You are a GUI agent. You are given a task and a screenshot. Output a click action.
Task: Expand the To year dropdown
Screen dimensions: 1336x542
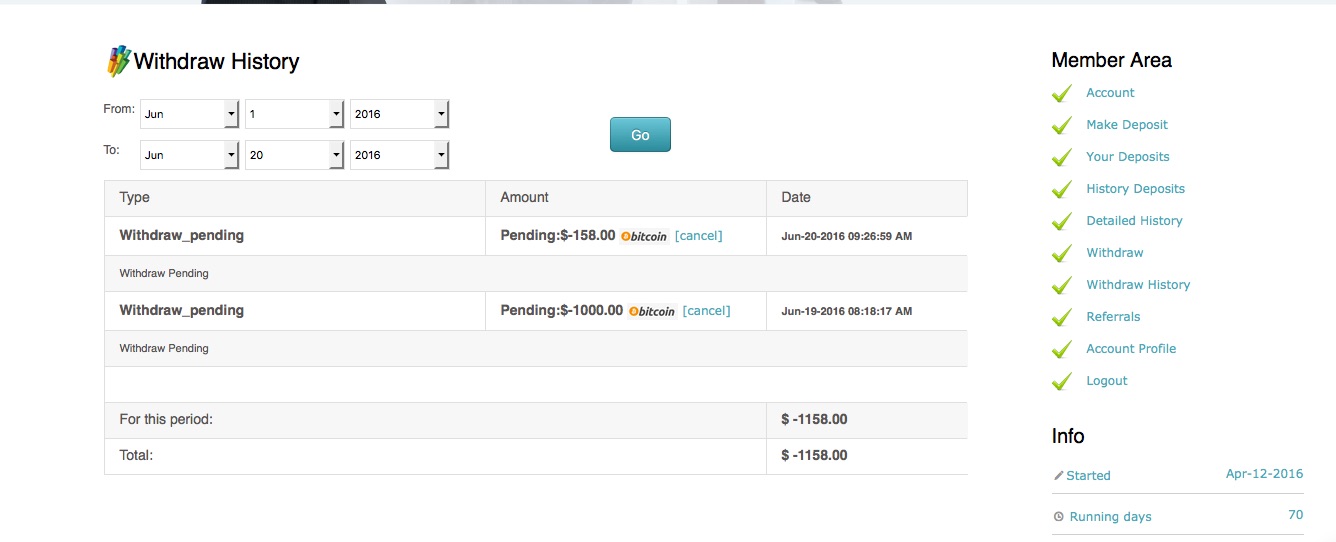(399, 155)
